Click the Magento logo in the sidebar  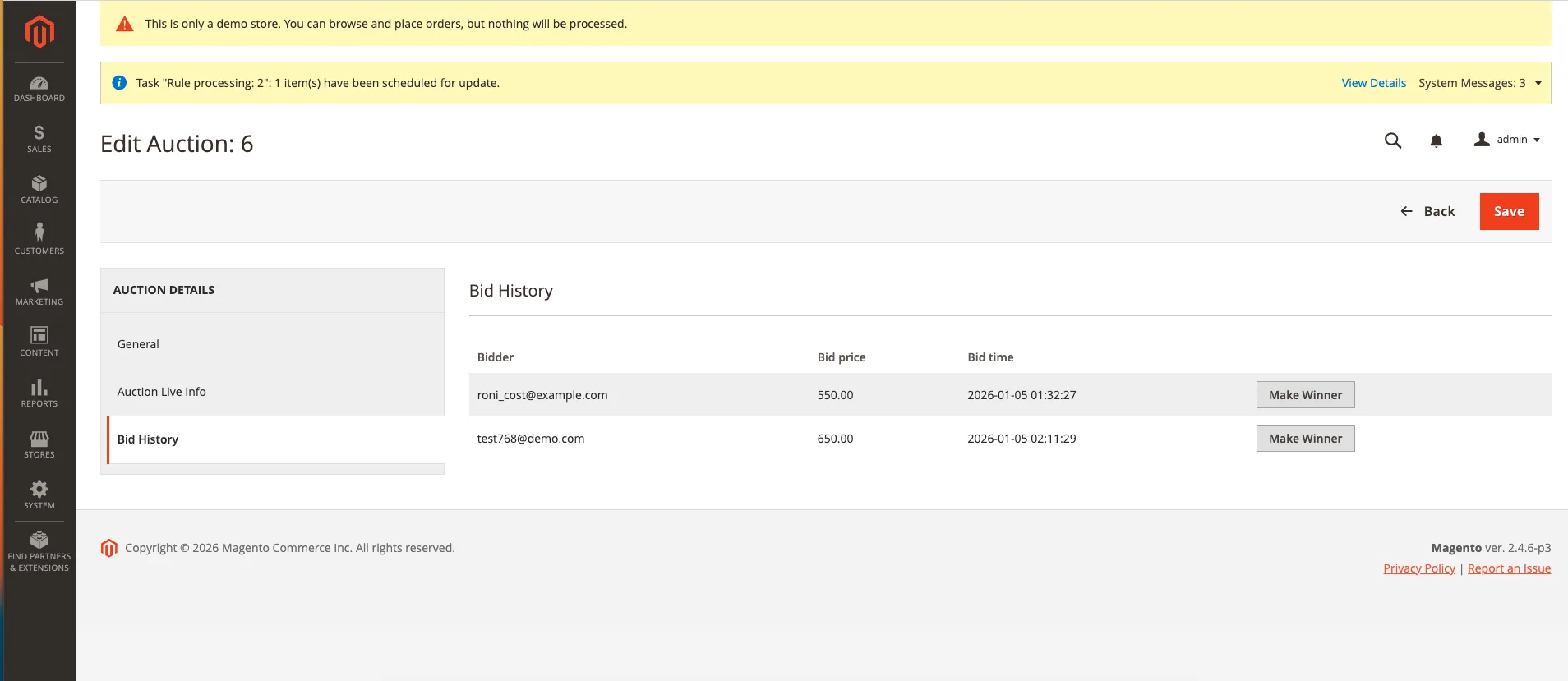(x=39, y=31)
